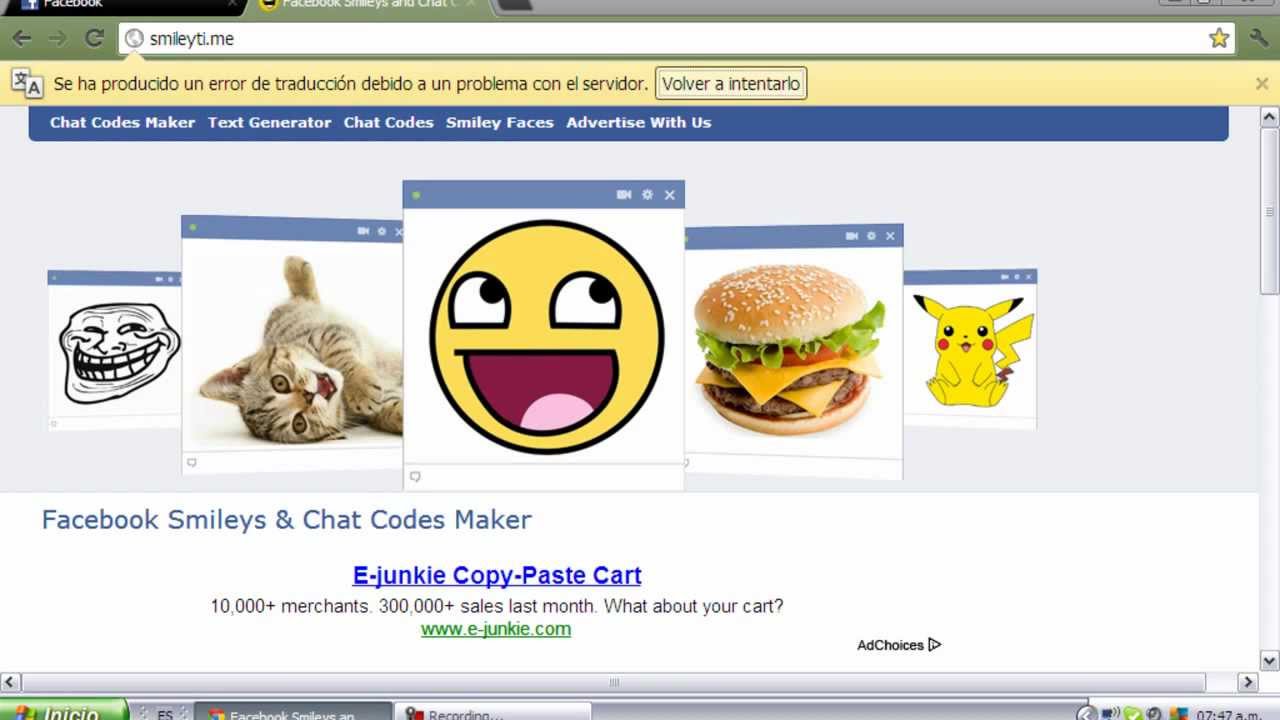Go forward with the browser forward arrow

point(58,39)
